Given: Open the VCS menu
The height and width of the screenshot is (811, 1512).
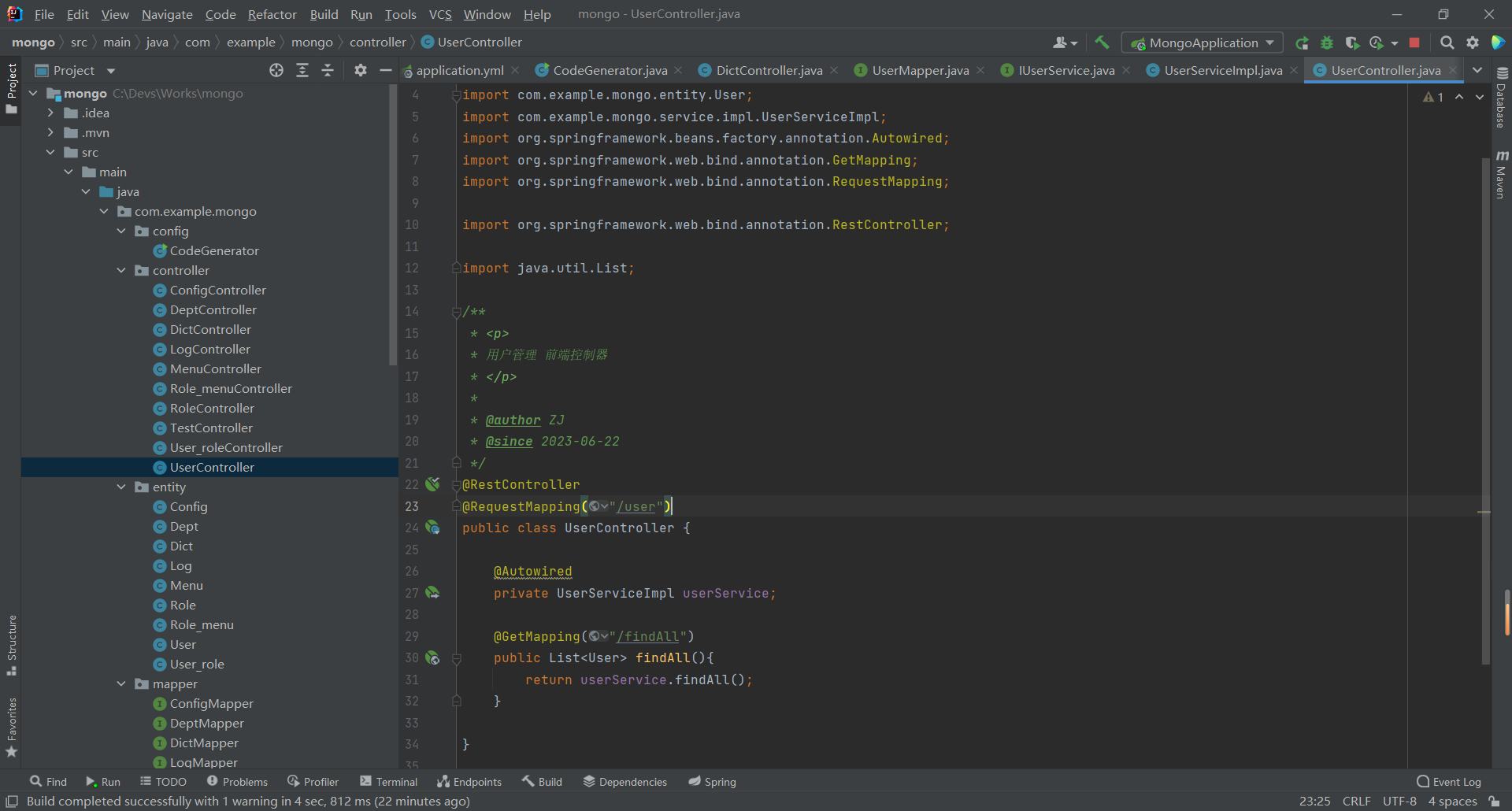Looking at the screenshot, I should pos(440,14).
